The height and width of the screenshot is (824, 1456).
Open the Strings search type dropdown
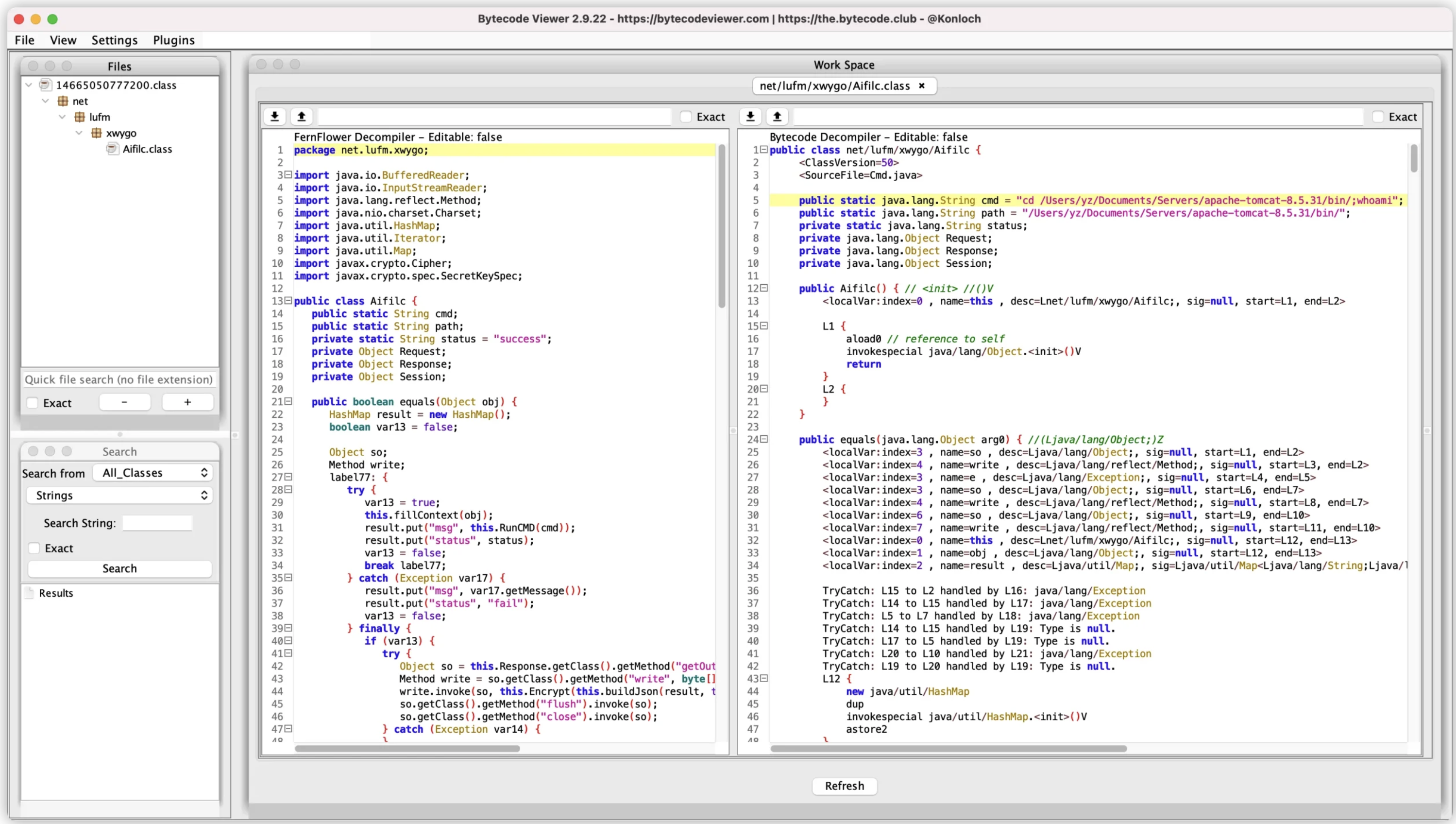(x=119, y=495)
